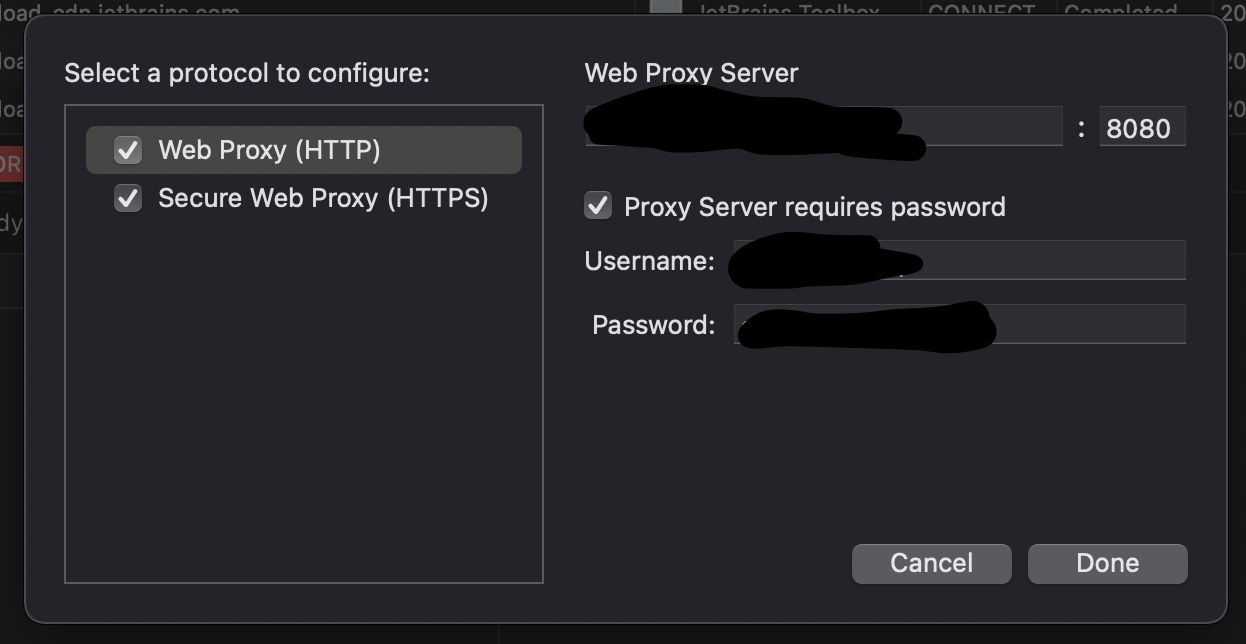Click inside the Username field
The height and width of the screenshot is (644, 1246).
(x=958, y=260)
